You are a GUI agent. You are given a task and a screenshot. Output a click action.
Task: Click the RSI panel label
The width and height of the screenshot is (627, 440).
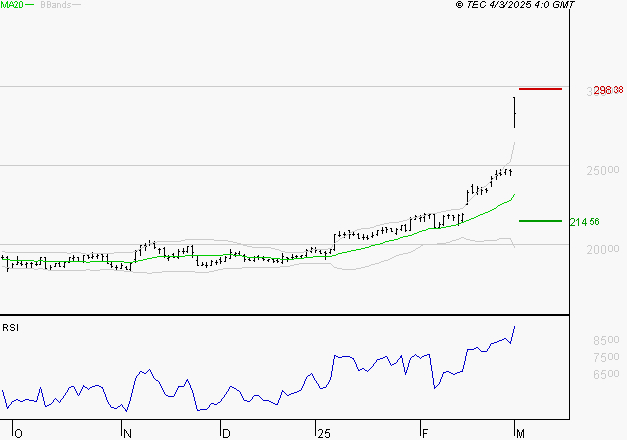(10, 328)
